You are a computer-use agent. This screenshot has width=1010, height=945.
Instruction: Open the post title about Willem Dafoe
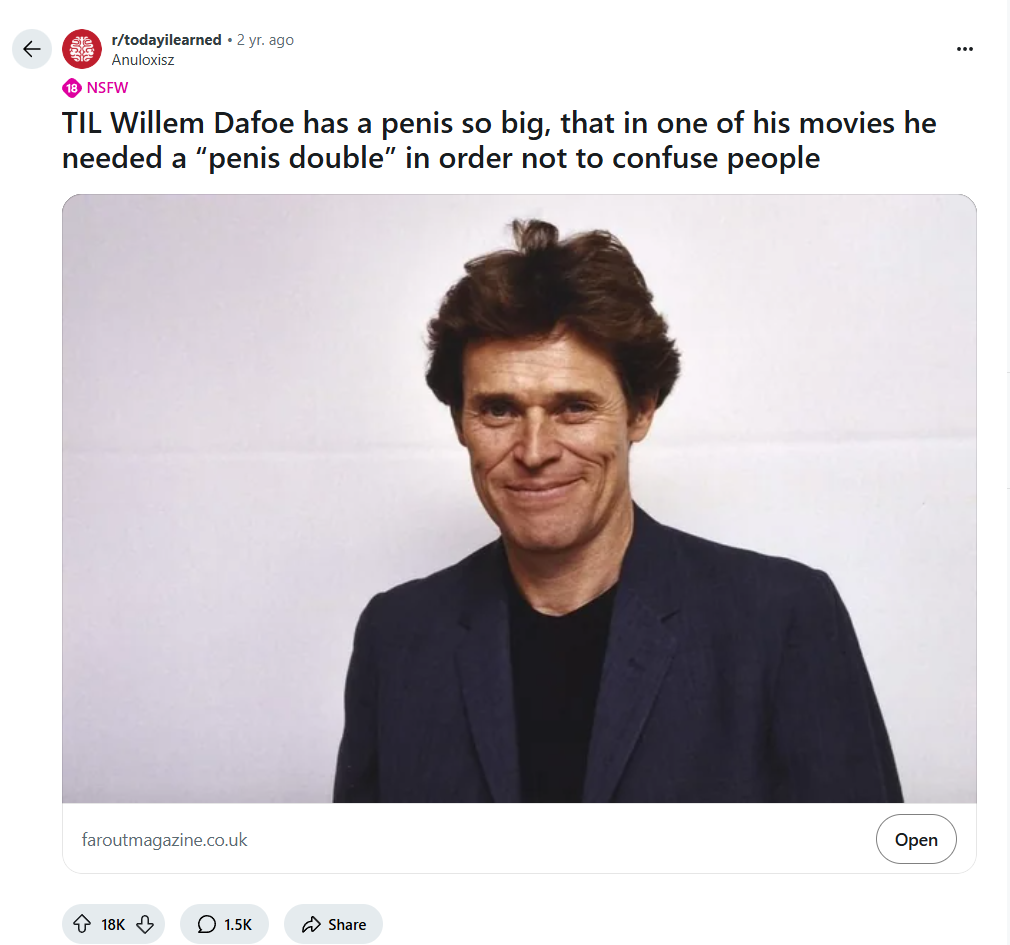point(499,140)
